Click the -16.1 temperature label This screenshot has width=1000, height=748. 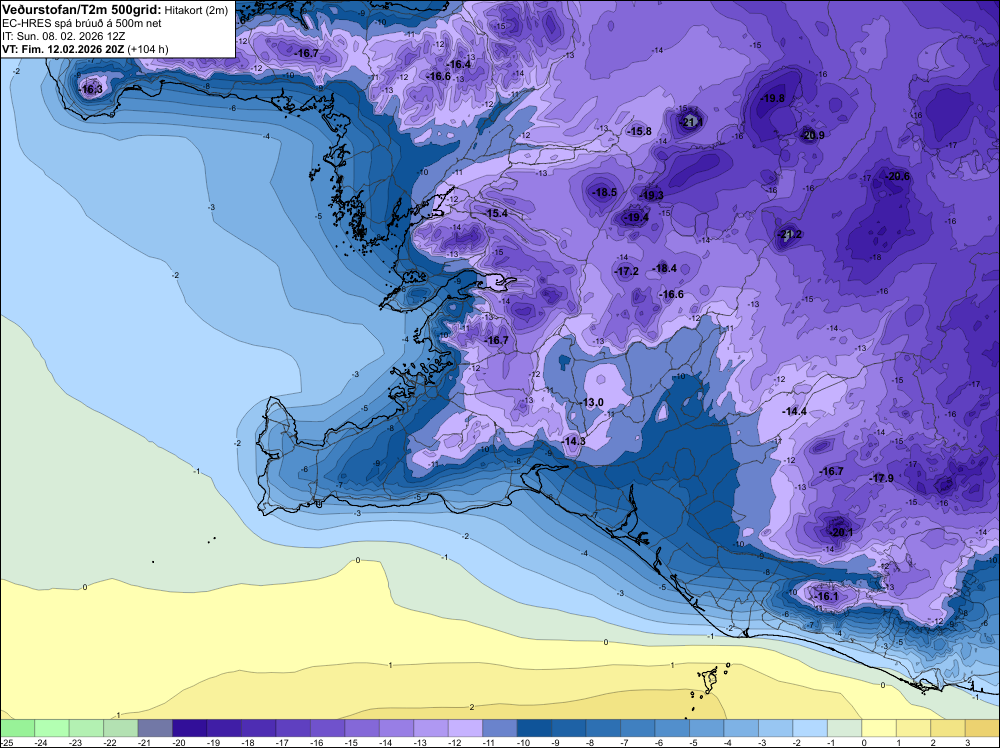tap(827, 596)
